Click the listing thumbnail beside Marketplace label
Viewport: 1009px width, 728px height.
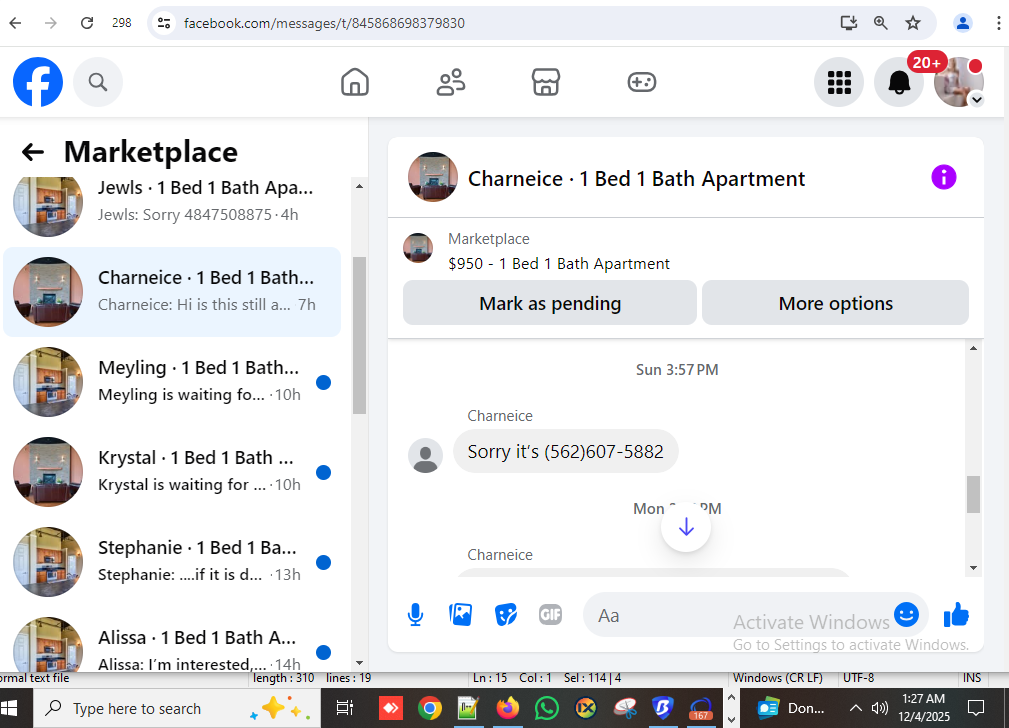(x=418, y=248)
